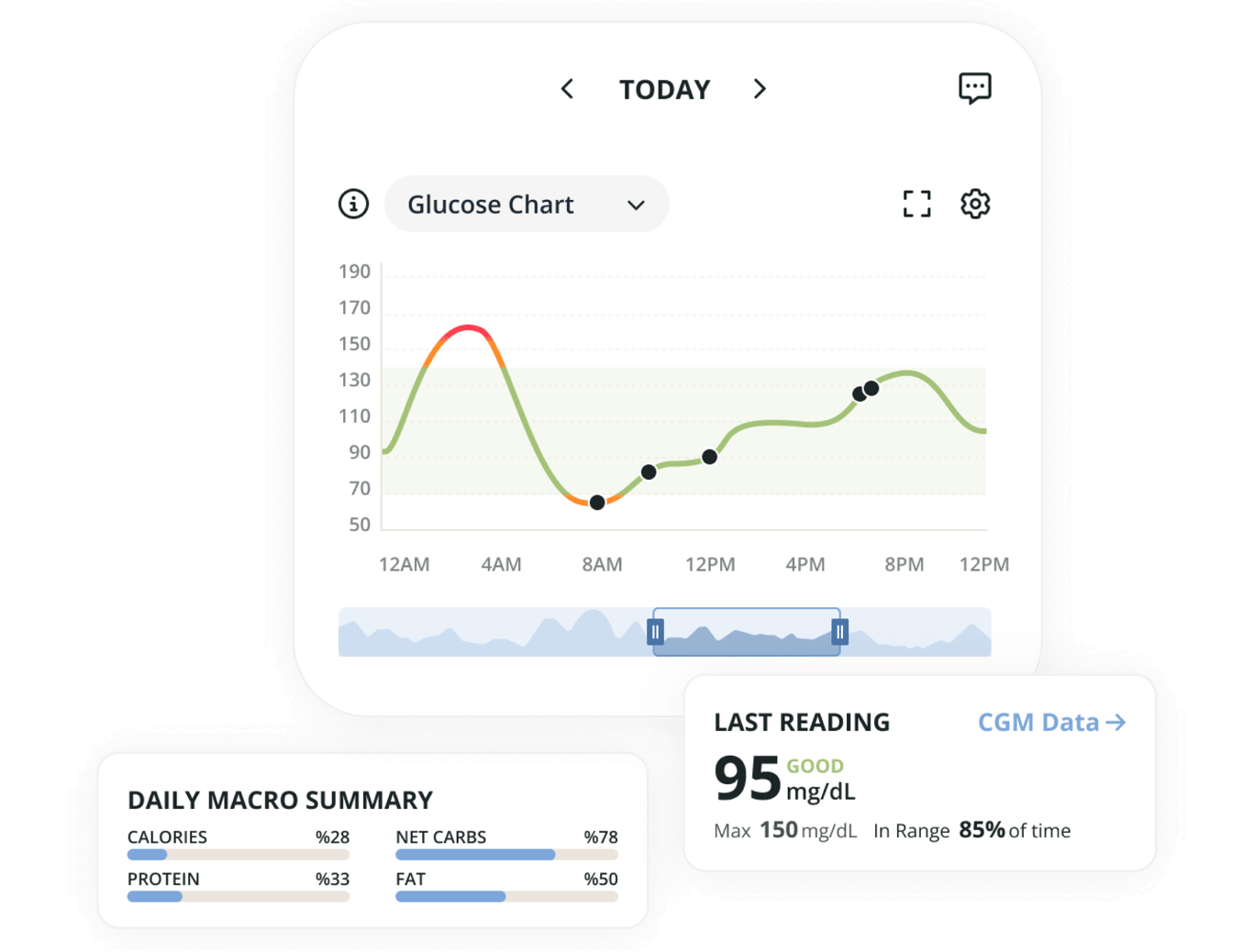Click the left arrow to view yesterday
1254x952 pixels.
pos(566,89)
